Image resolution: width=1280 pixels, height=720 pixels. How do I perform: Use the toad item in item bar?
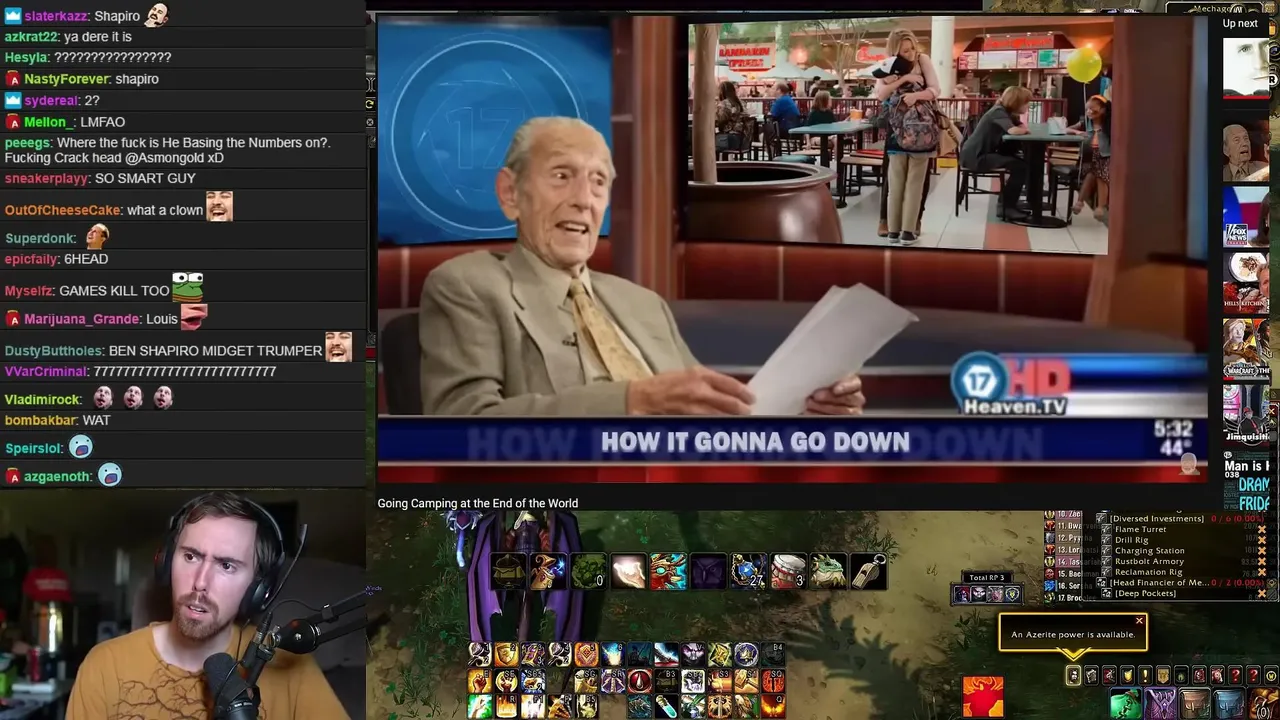pyautogui.click(x=828, y=571)
